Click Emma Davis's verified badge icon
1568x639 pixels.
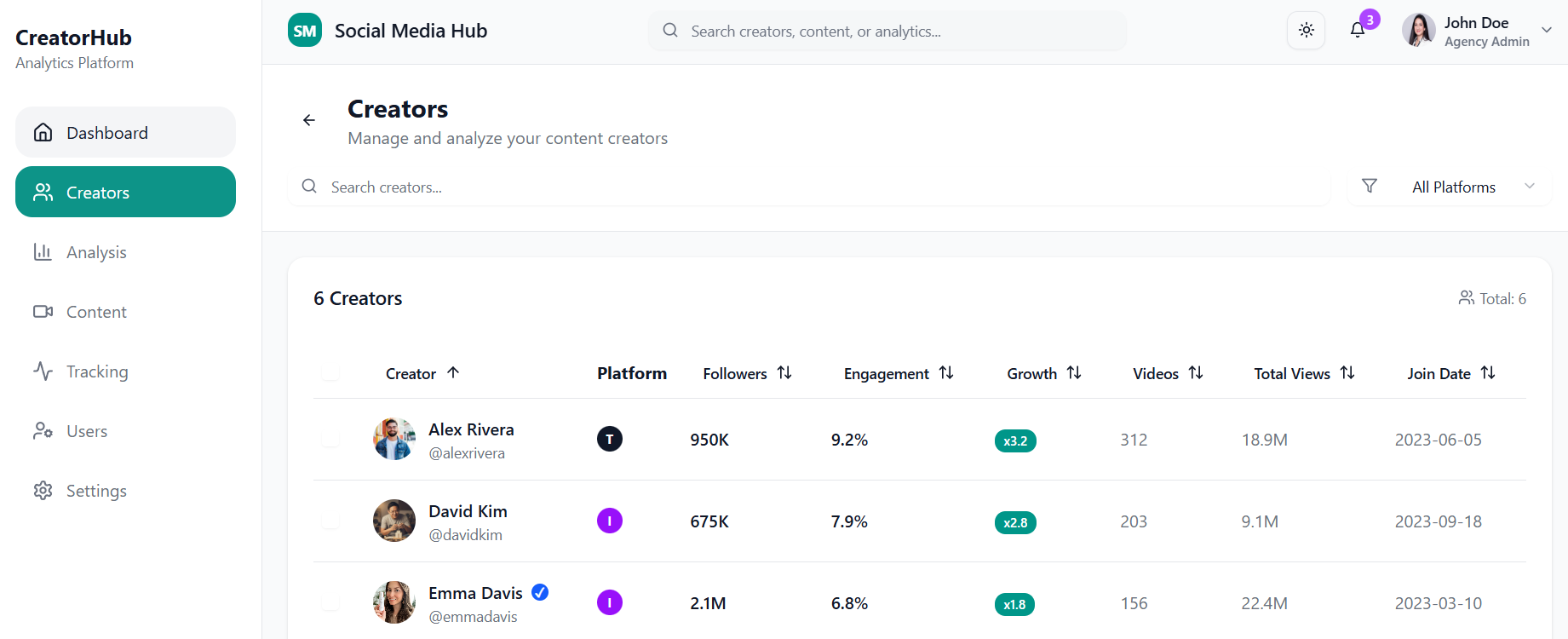540,592
